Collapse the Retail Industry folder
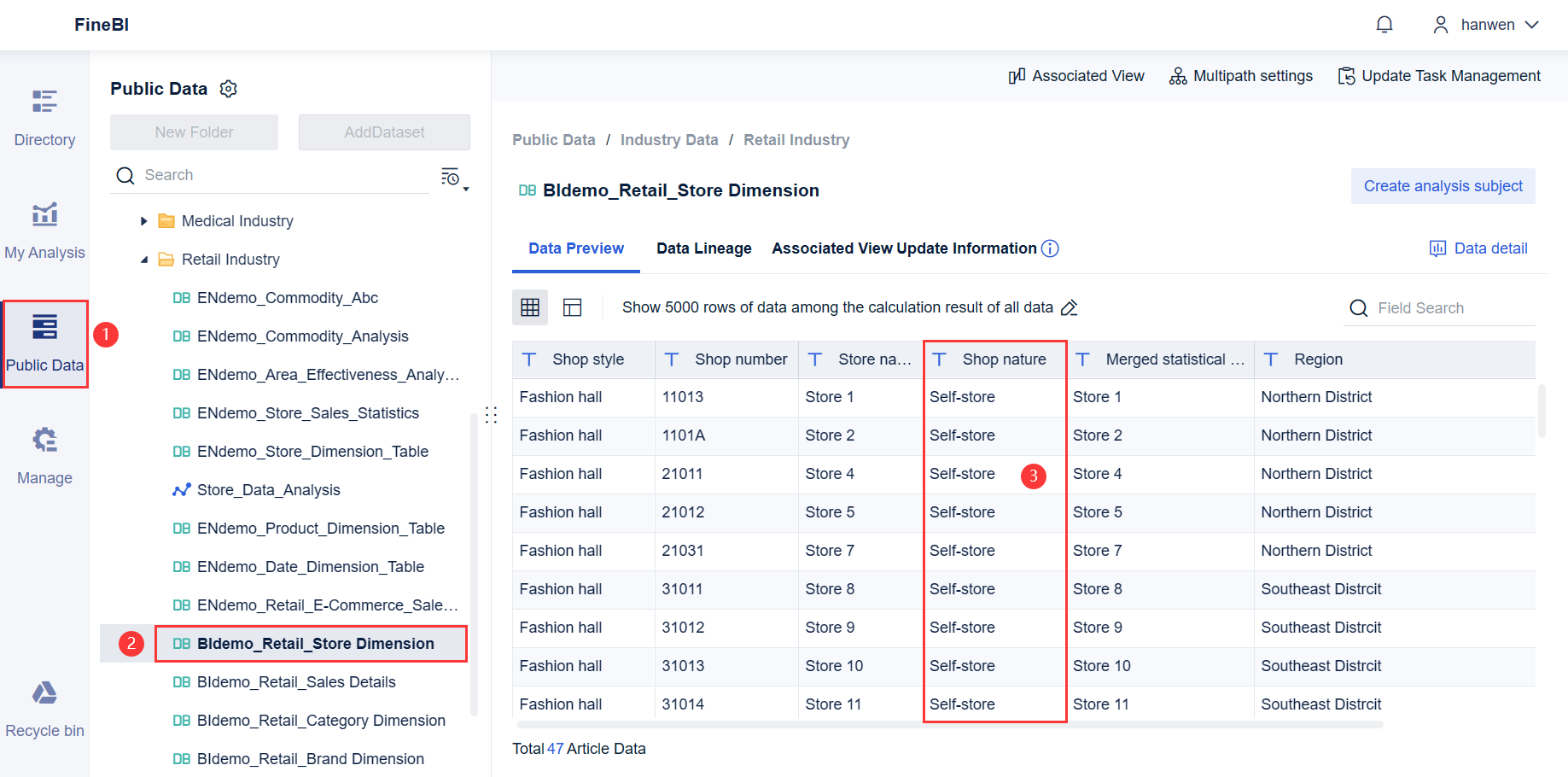1568x777 pixels. (x=143, y=259)
